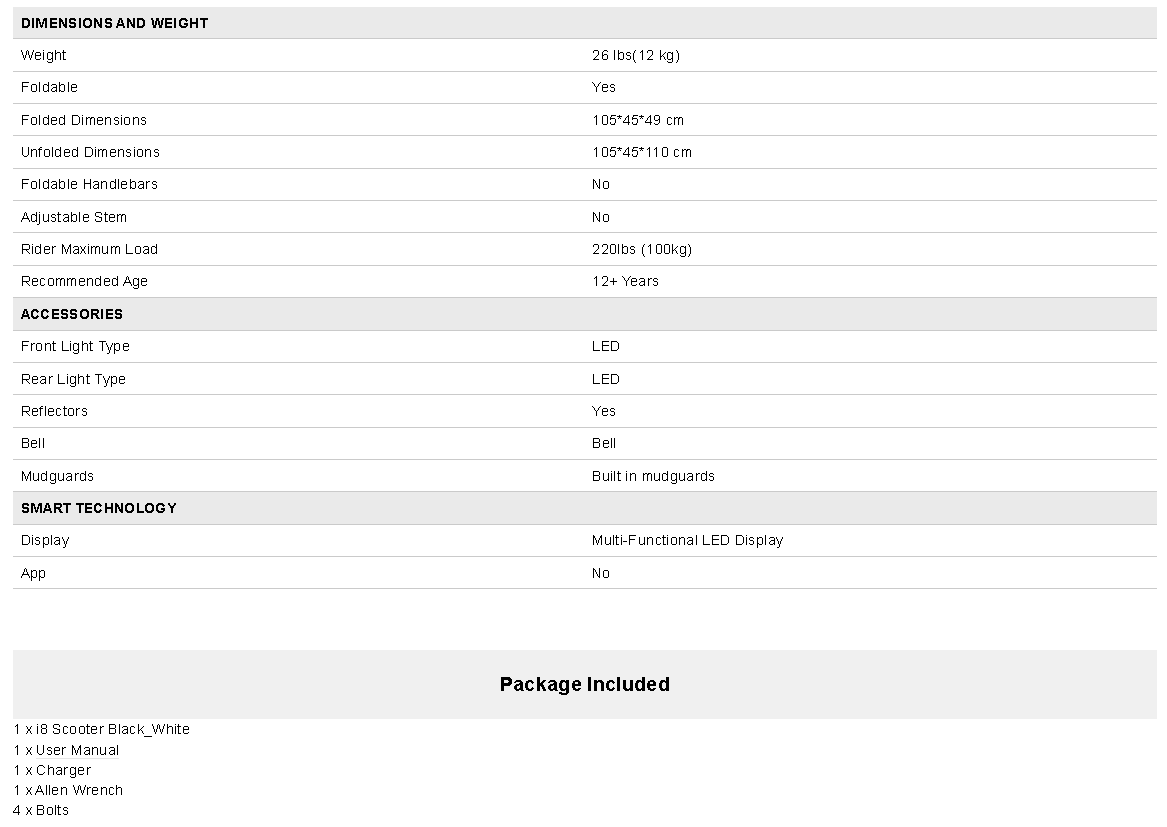Click the Recommended Age 12+ Years value

pyautogui.click(x=625, y=281)
